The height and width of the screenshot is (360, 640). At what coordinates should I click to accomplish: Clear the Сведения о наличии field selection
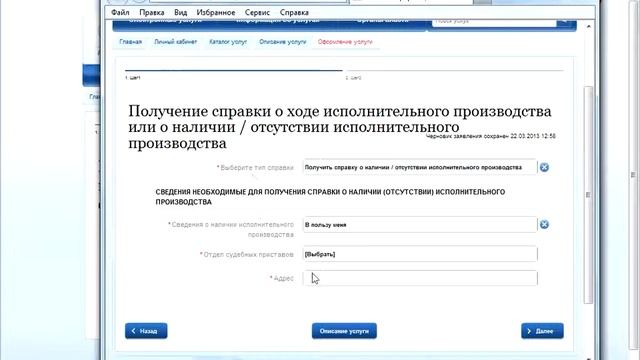[544, 224]
